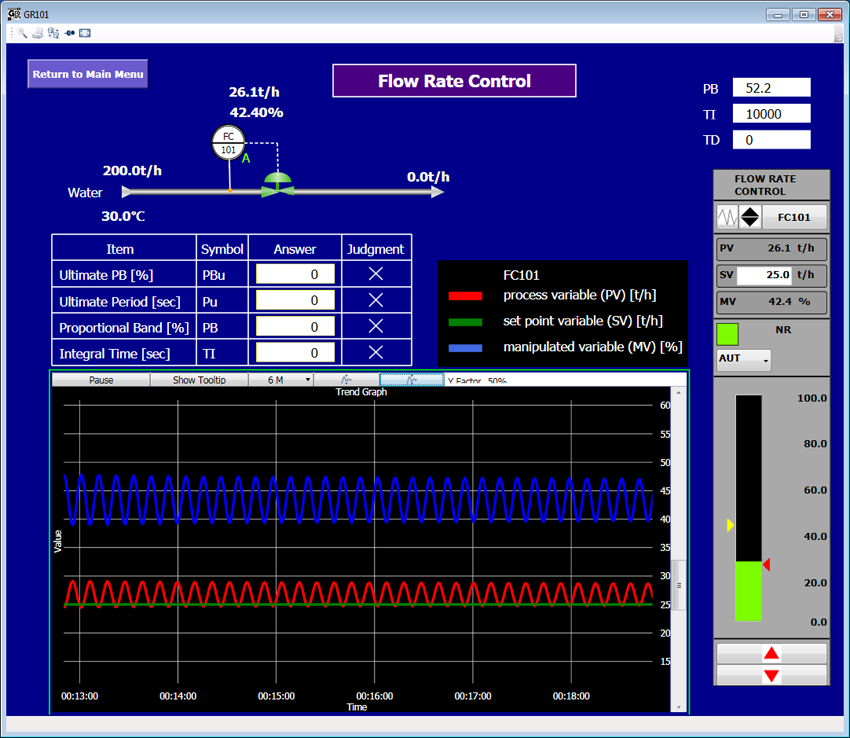
Task: Pause the trend graph
Action: pos(101,380)
